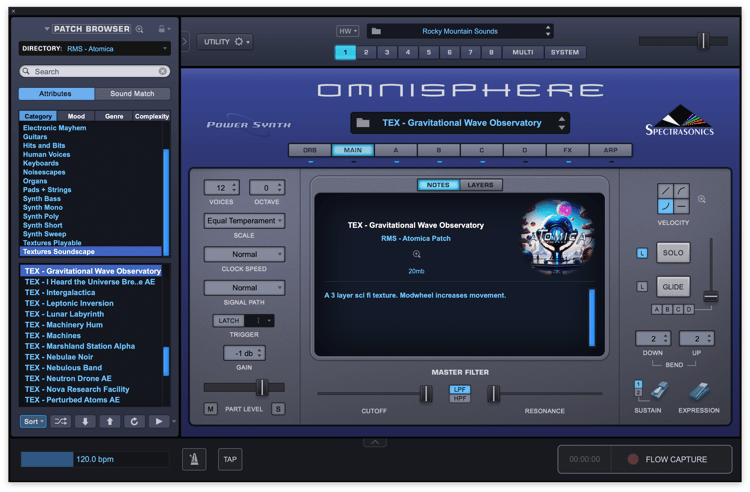The image size is (750, 492).
Task: Click the master filter Cutoff slider handle
Action: tap(426, 394)
